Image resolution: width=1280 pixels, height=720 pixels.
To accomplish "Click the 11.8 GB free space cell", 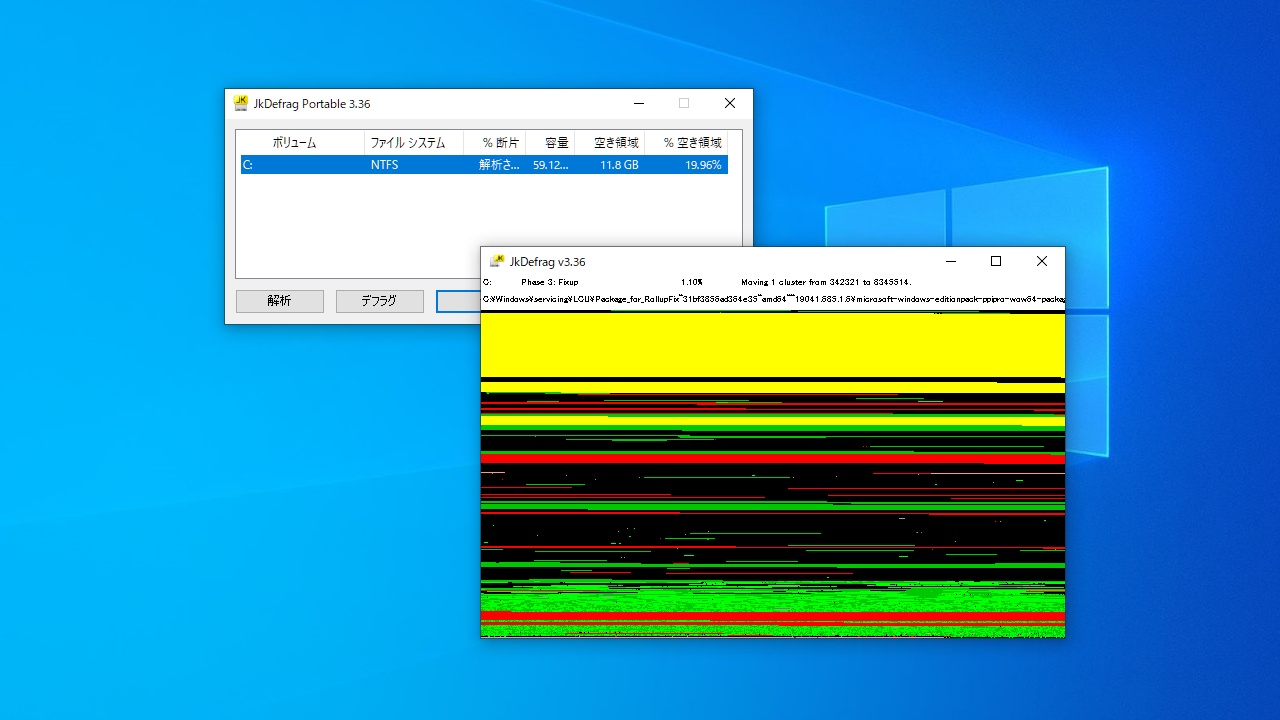I will click(619, 165).
